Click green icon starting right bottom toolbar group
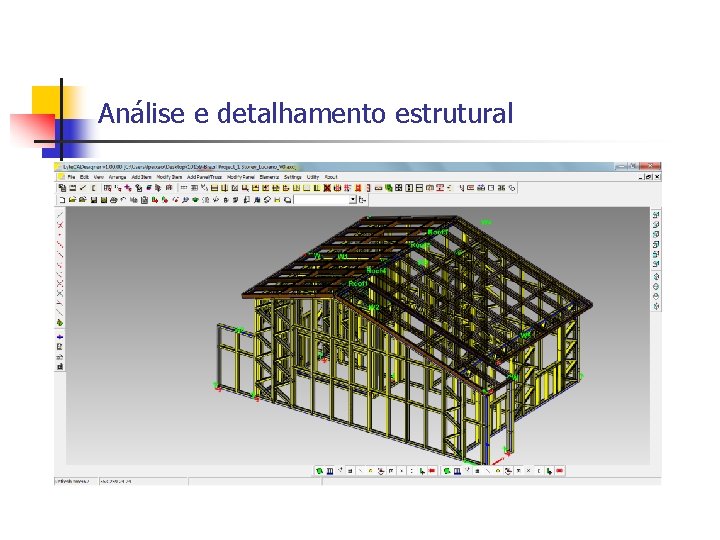 point(446,471)
